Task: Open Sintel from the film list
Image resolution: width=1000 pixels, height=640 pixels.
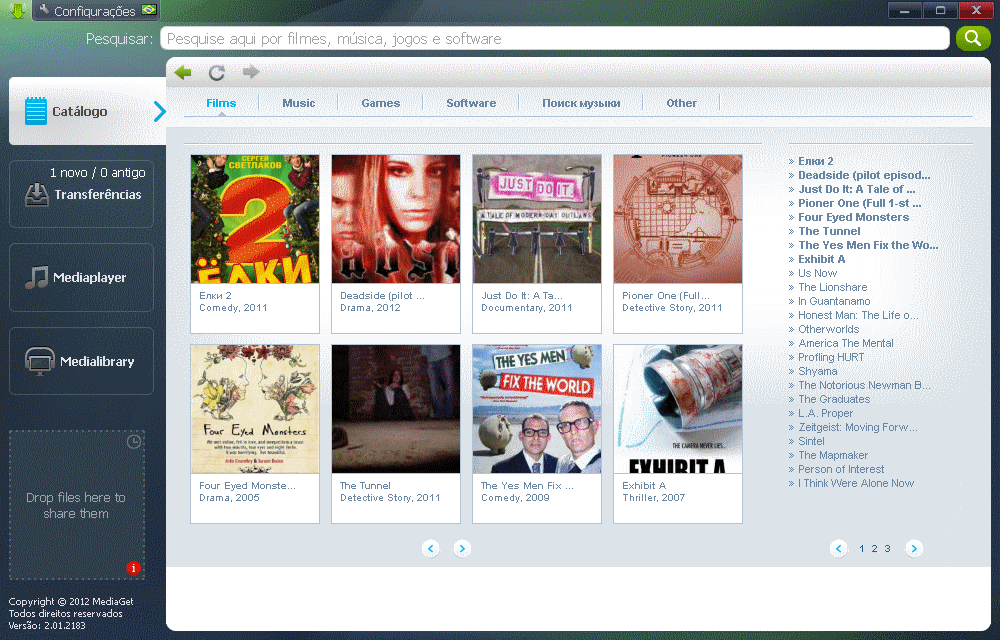Action: 811,441
